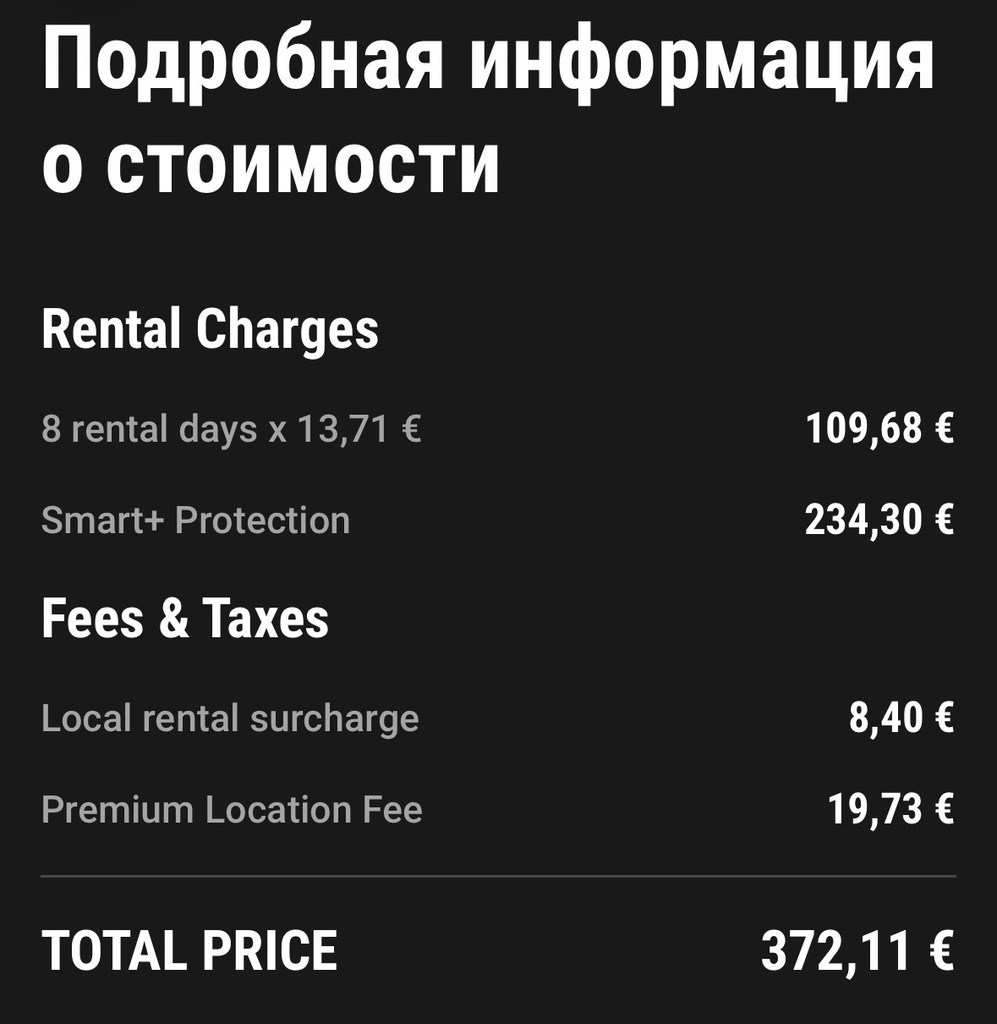
Task: Click the TOTAL PRICE label
Action: (189, 951)
